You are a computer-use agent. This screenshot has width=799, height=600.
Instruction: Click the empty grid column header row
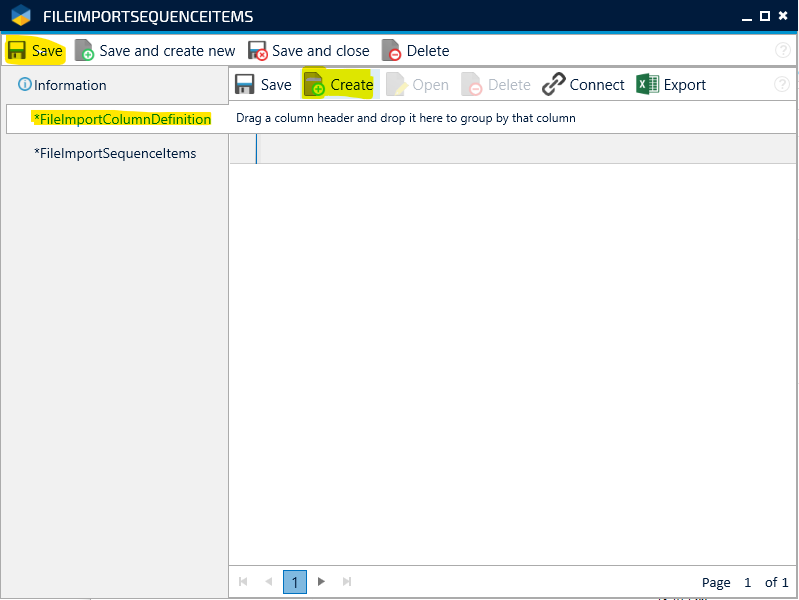tap(525, 149)
